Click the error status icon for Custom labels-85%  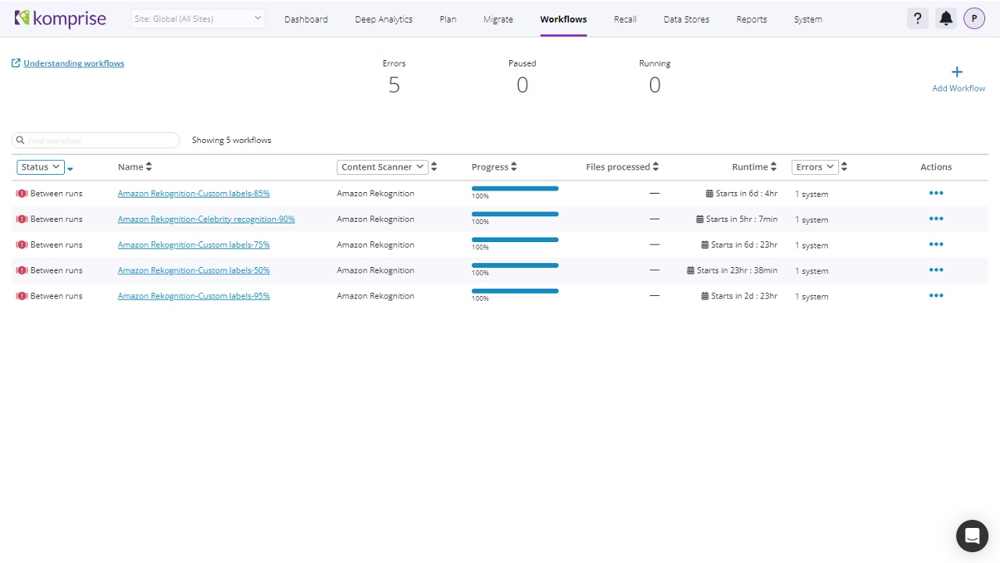point(22,193)
